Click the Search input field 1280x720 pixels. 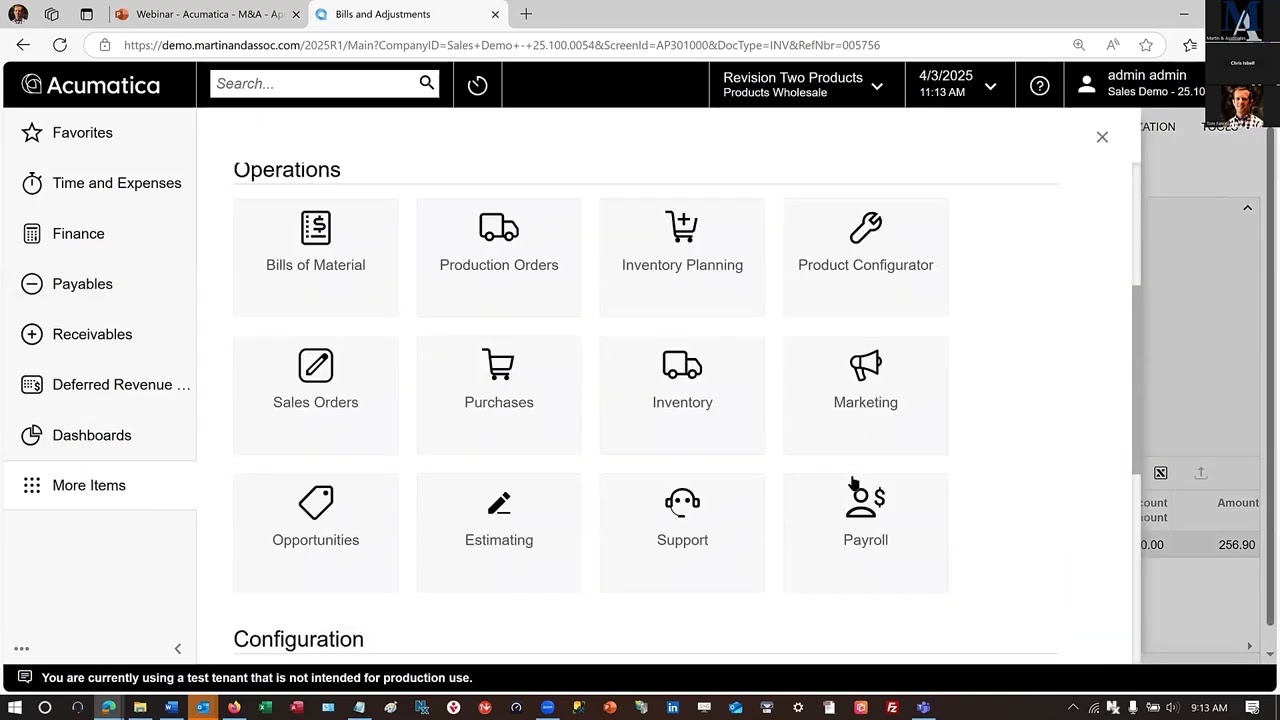[314, 84]
